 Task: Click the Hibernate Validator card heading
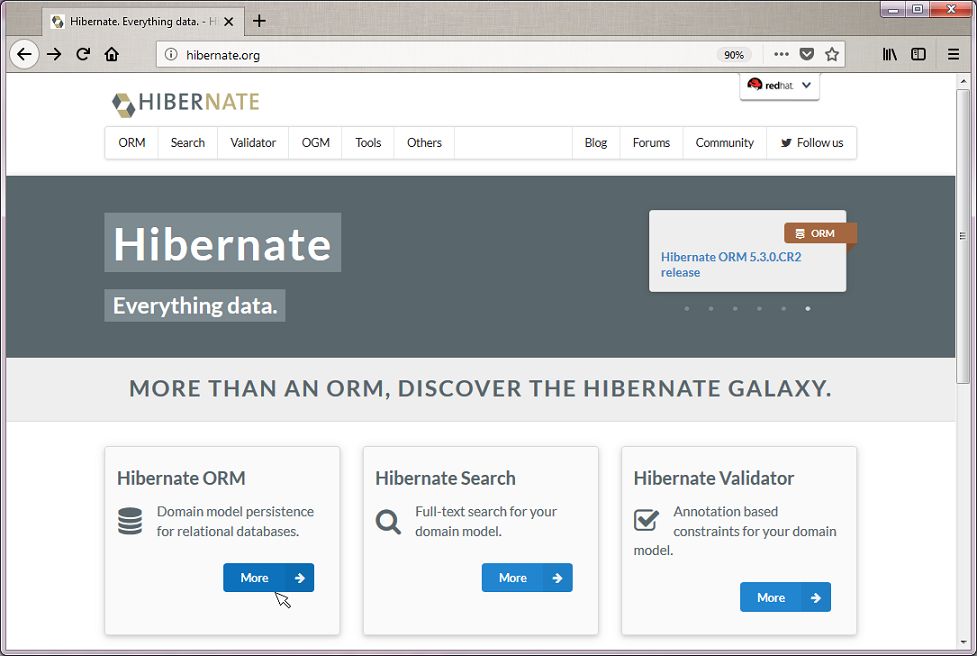coord(713,478)
